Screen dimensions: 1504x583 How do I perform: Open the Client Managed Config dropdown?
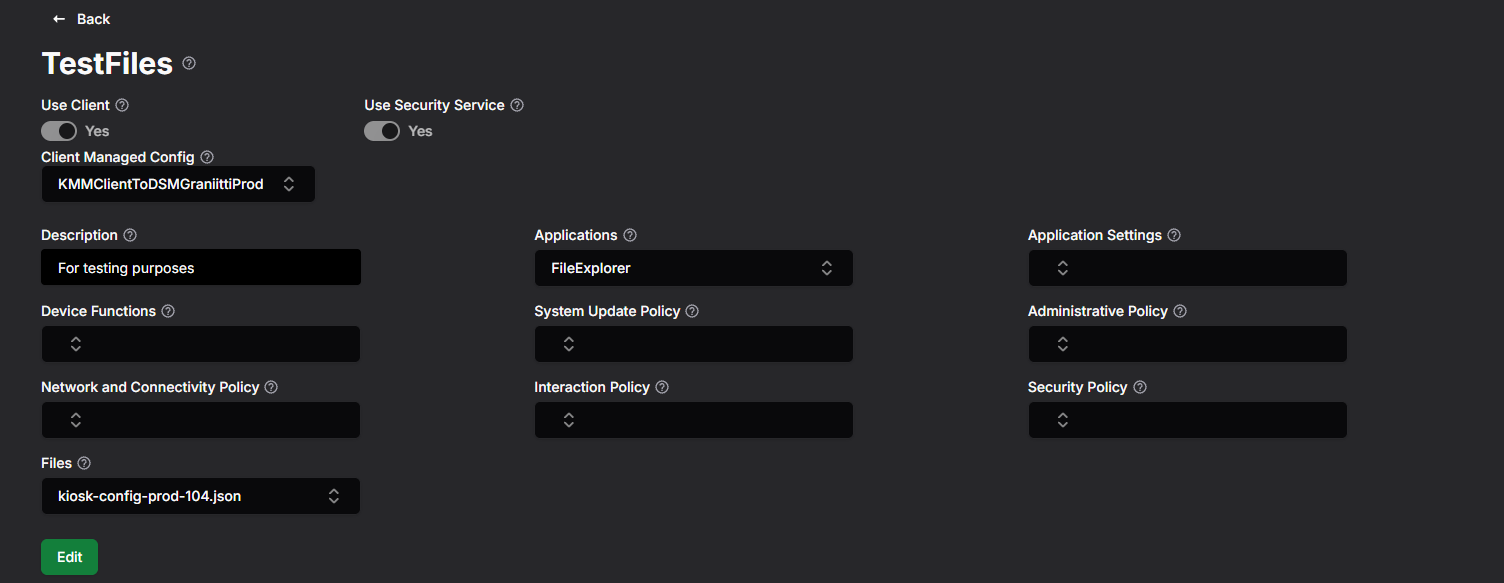click(178, 184)
